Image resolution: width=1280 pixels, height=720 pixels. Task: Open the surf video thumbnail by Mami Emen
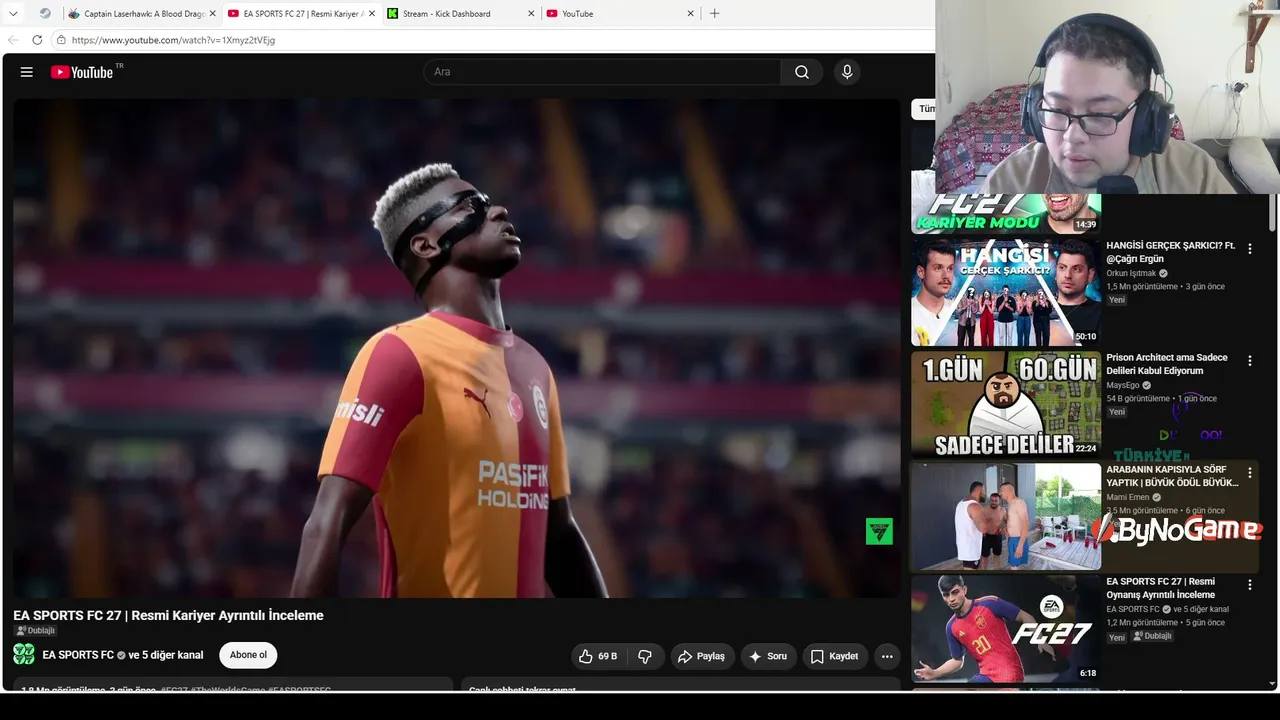[x=1006, y=515]
